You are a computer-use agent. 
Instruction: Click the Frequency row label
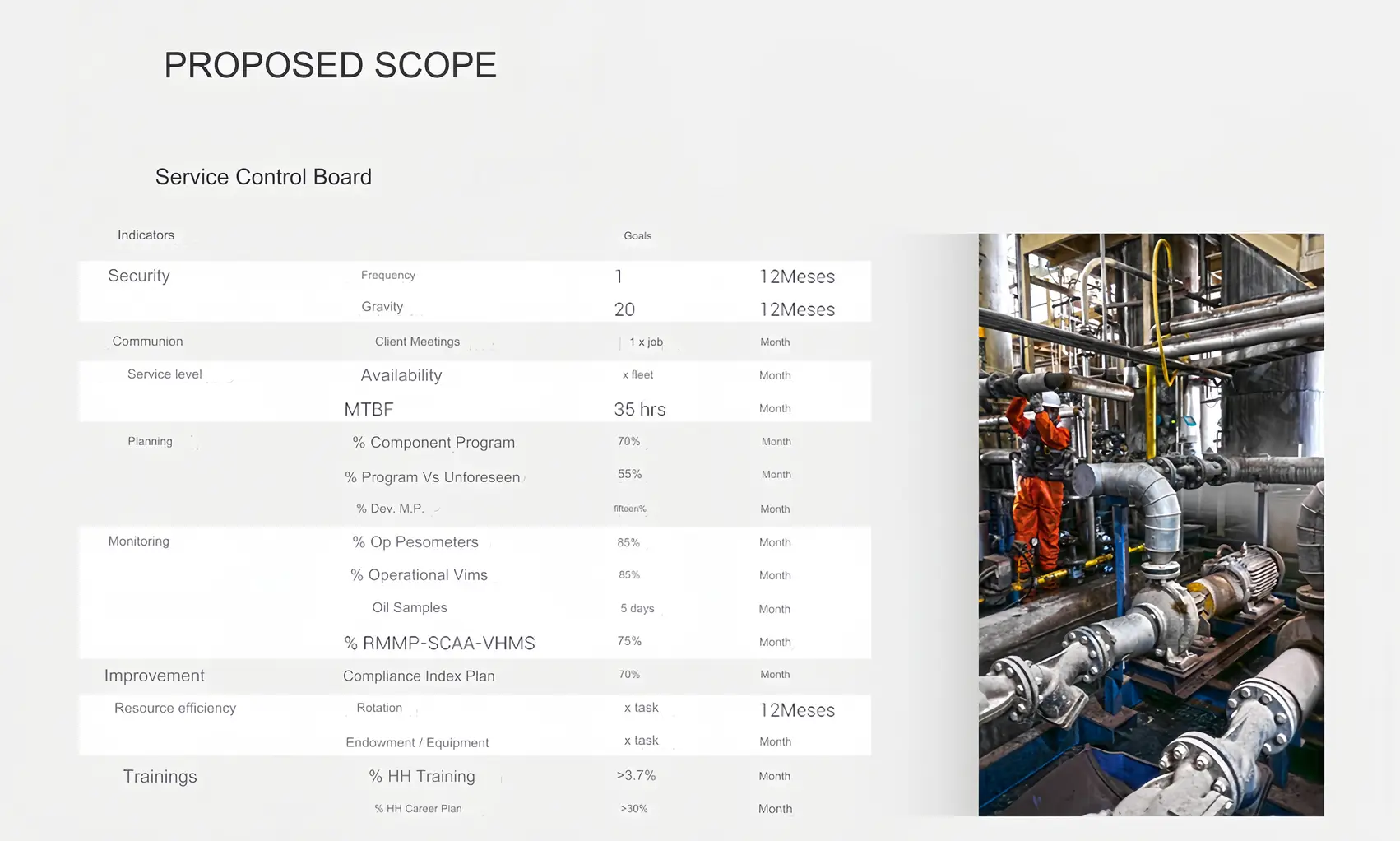click(x=388, y=275)
